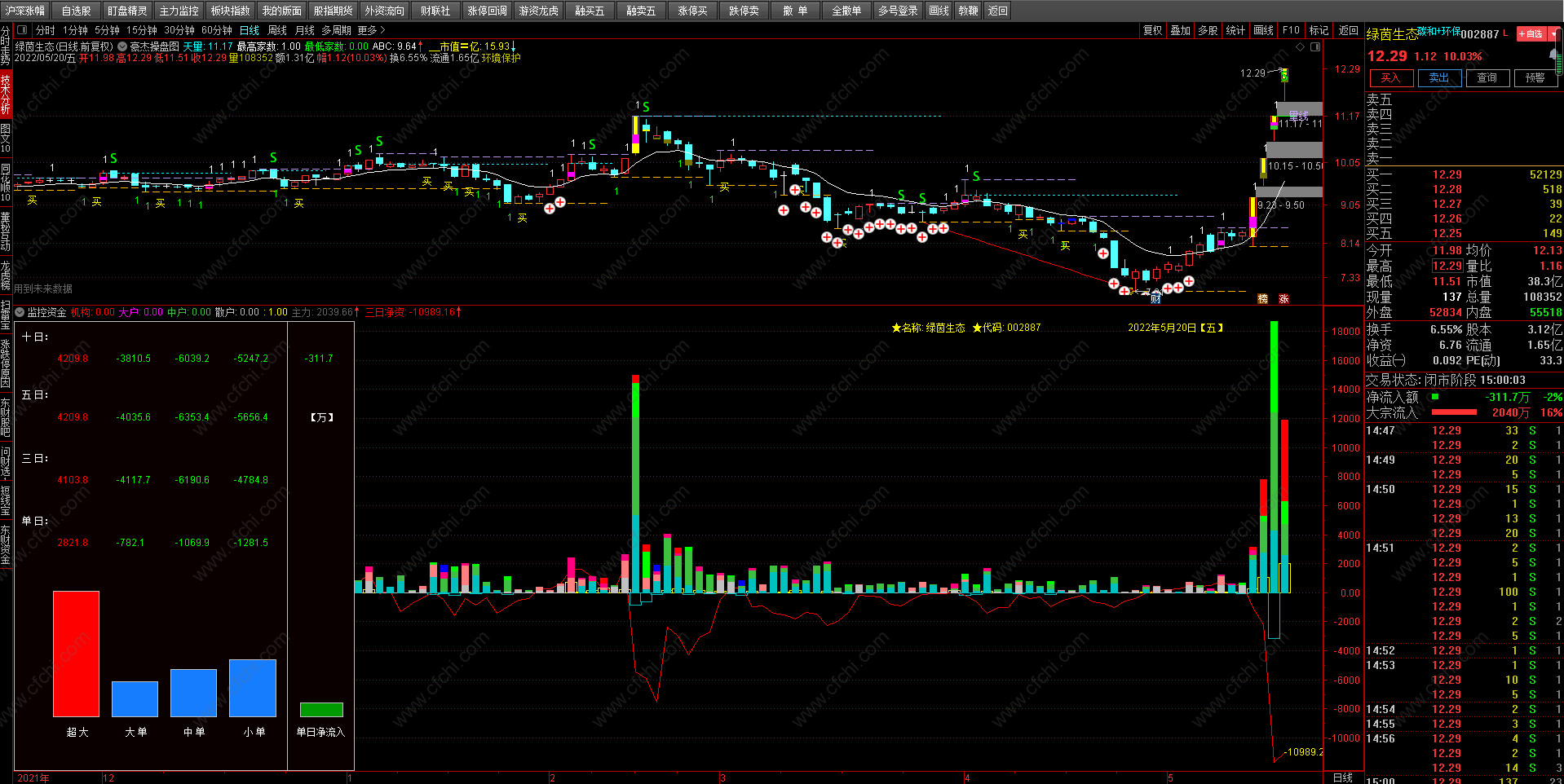This screenshot has width=1564, height=784.
Task: Open the 主力监控 top menu
Action: pos(179,11)
